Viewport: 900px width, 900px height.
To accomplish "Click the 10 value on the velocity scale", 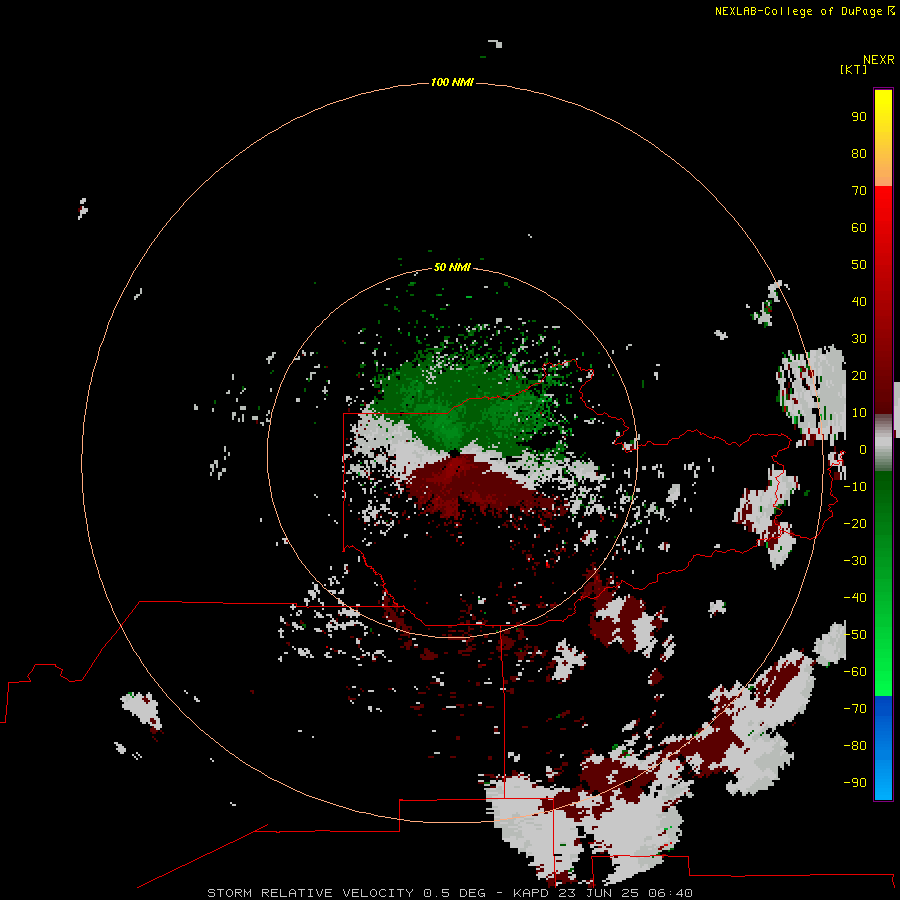I will (x=859, y=413).
